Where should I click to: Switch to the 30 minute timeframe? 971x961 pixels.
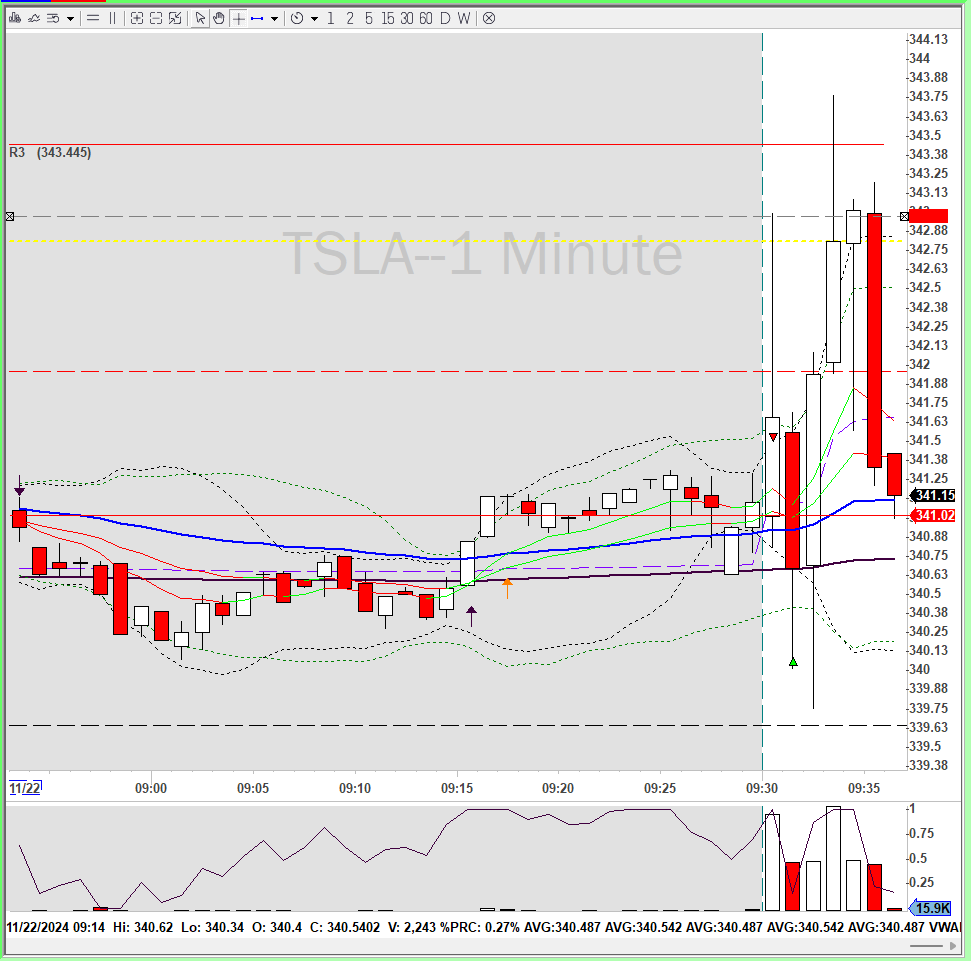[x=407, y=19]
